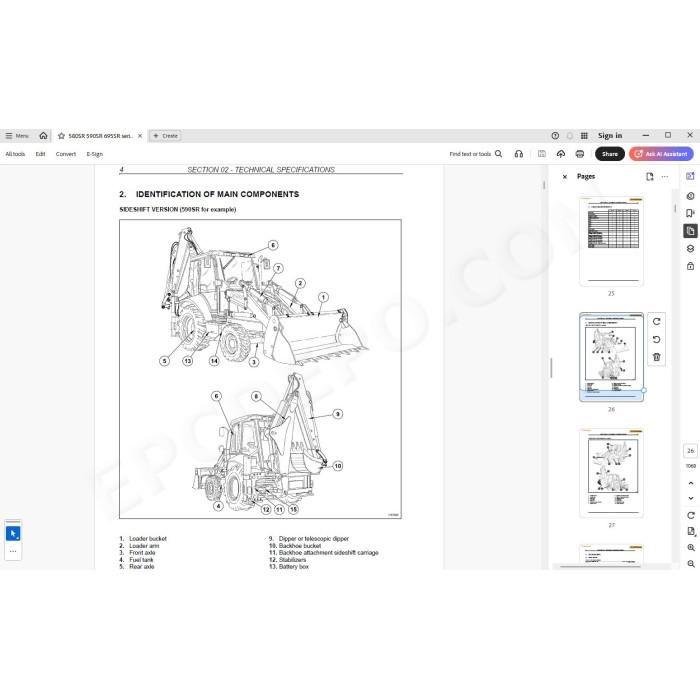700x700 pixels.
Task: Click the Create new tab button
Action: click(x=165, y=136)
